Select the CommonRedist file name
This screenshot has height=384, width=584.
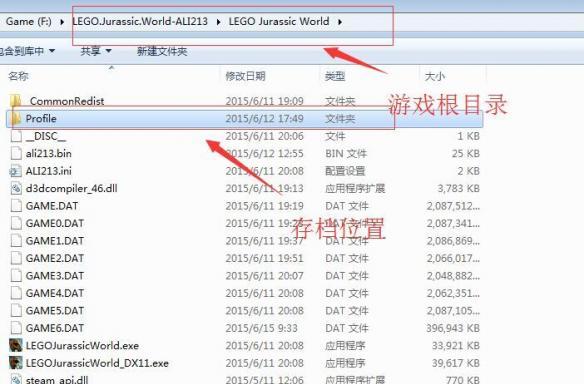(67, 101)
